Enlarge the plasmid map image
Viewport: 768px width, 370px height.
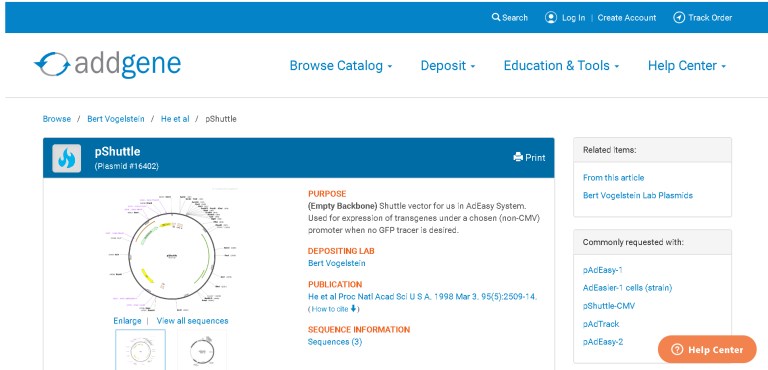tap(127, 321)
